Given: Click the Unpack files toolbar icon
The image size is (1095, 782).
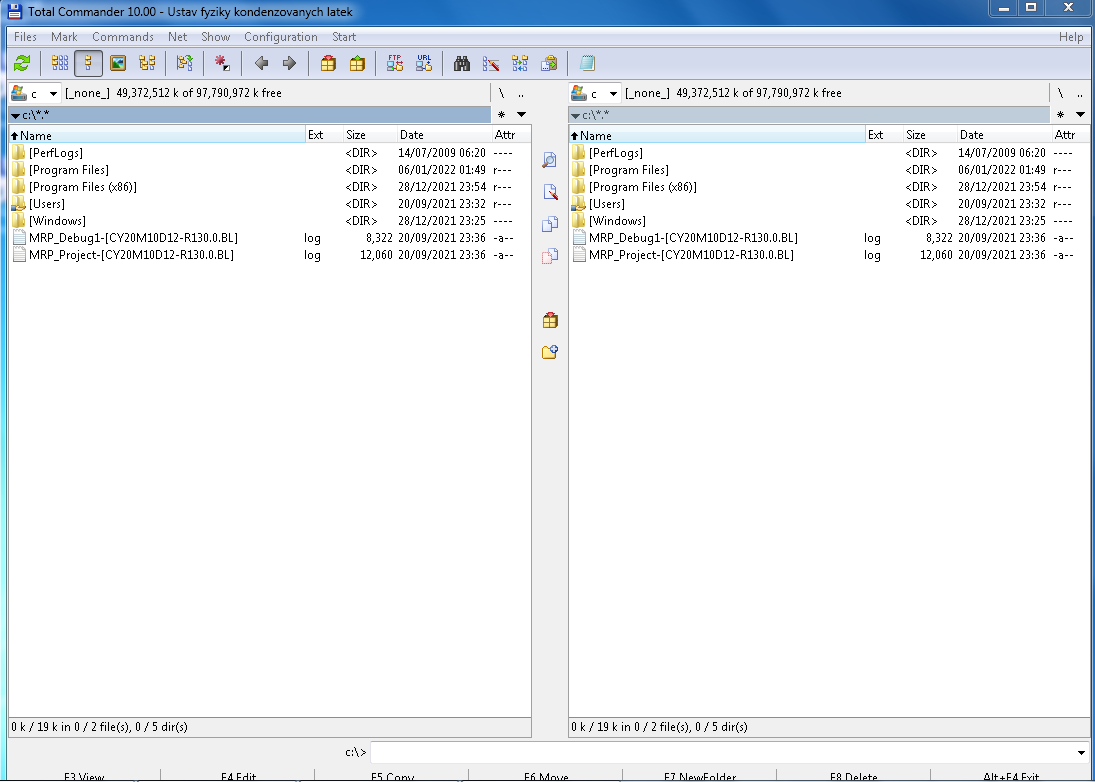Looking at the screenshot, I should (x=357, y=64).
